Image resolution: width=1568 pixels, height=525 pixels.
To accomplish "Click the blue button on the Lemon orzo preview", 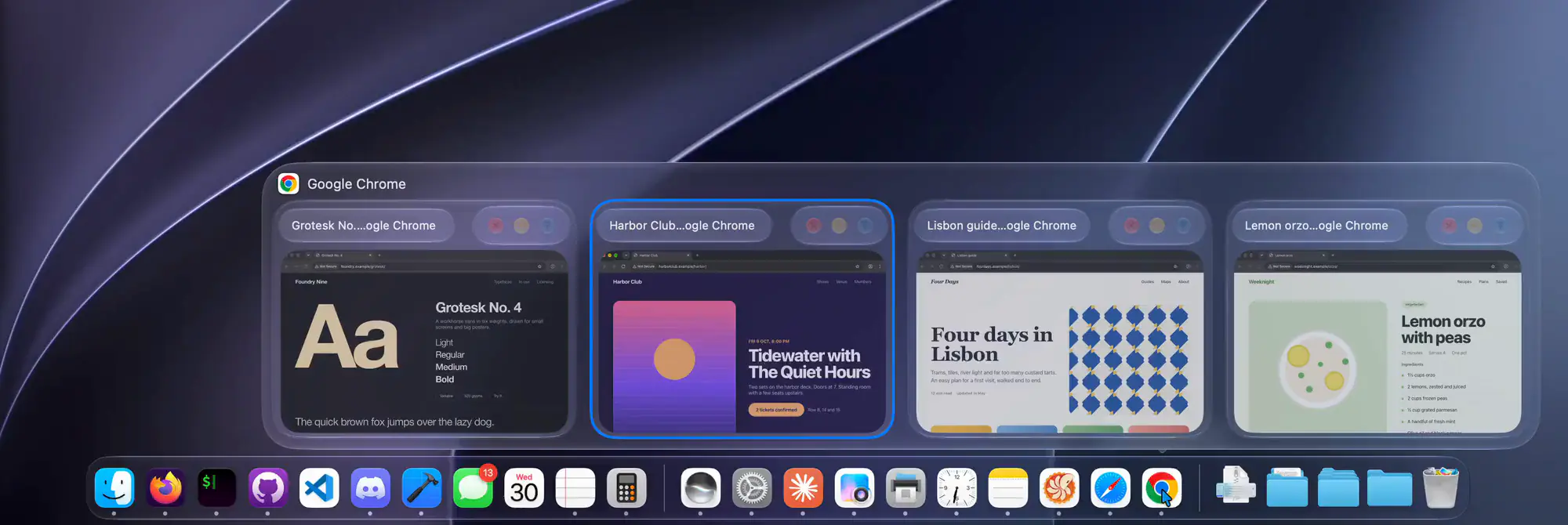I will pos(1501,226).
